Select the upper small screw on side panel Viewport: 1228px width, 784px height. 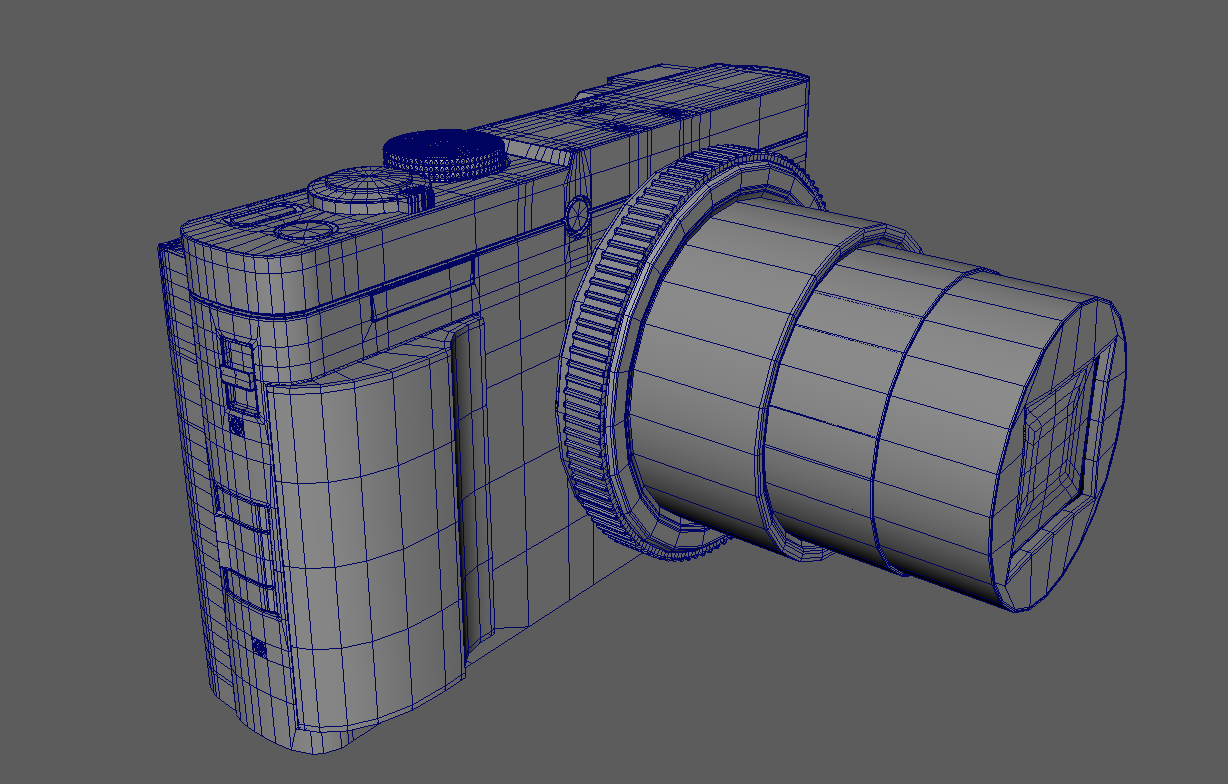[x=237, y=427]
